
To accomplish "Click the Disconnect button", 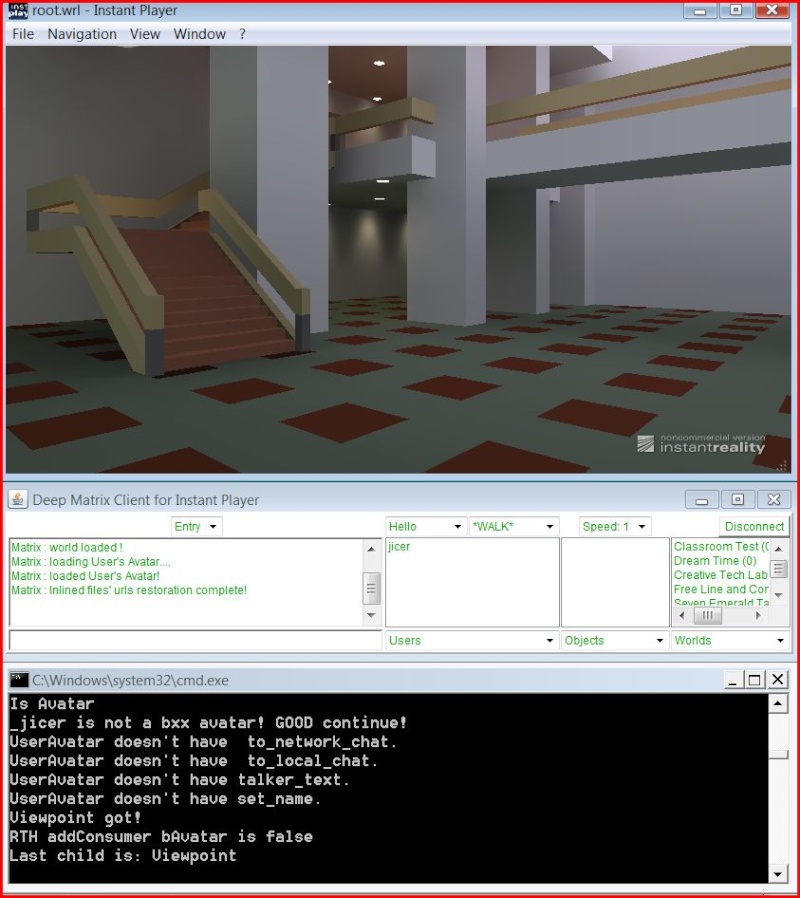I will pyautogui.click(x=754, y=526).
